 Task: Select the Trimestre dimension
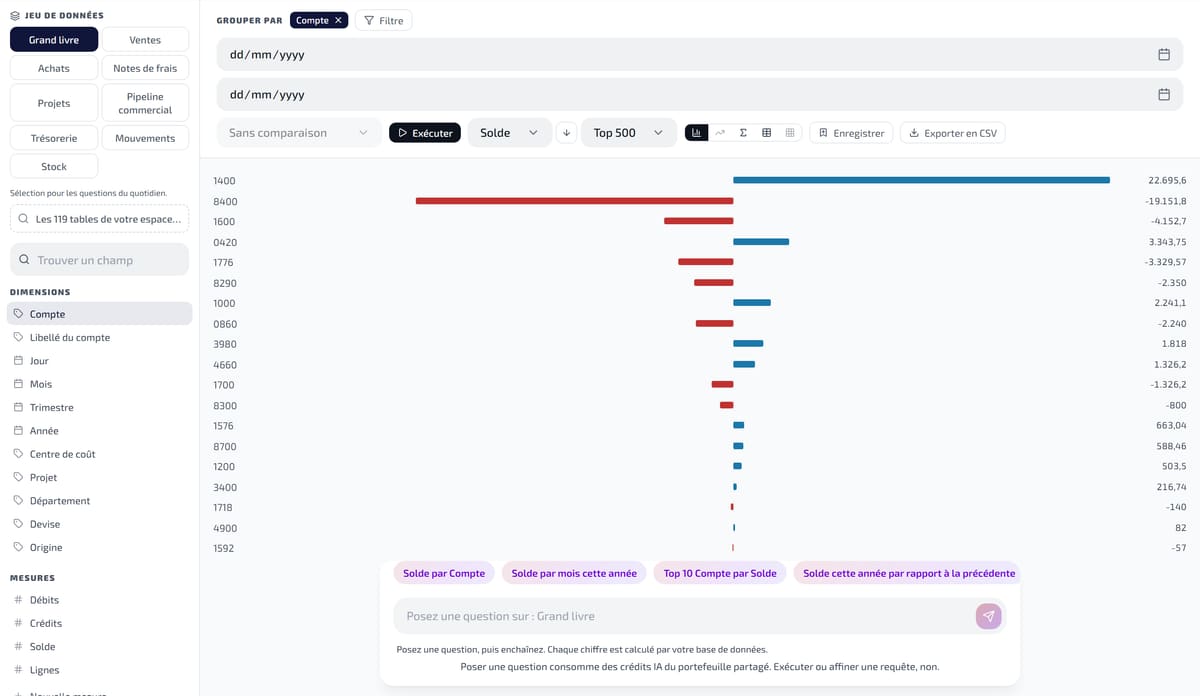point(99,407)
